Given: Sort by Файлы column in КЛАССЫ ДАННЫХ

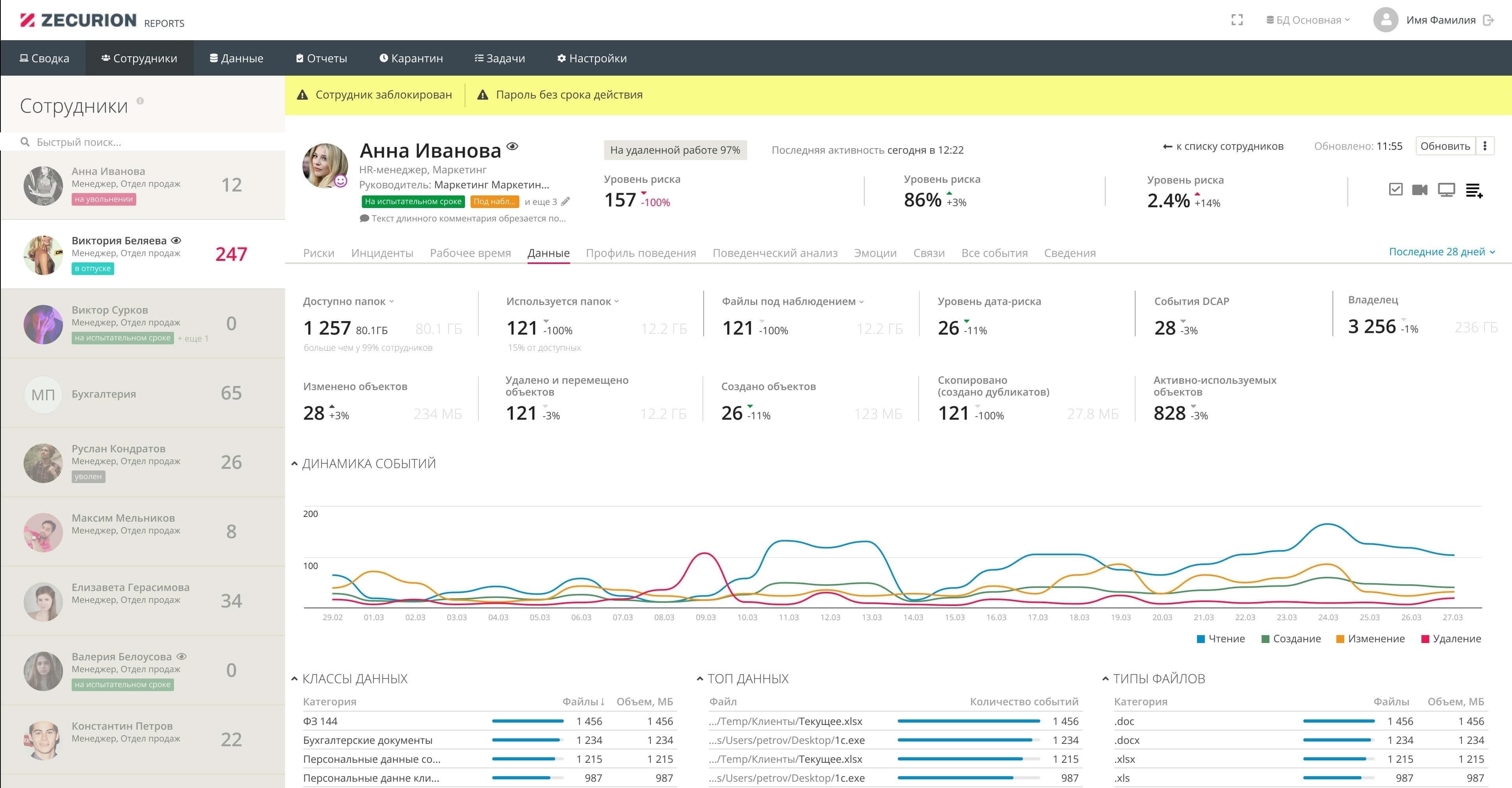Looking at the screenshot, I should click(x=584, y=702).
